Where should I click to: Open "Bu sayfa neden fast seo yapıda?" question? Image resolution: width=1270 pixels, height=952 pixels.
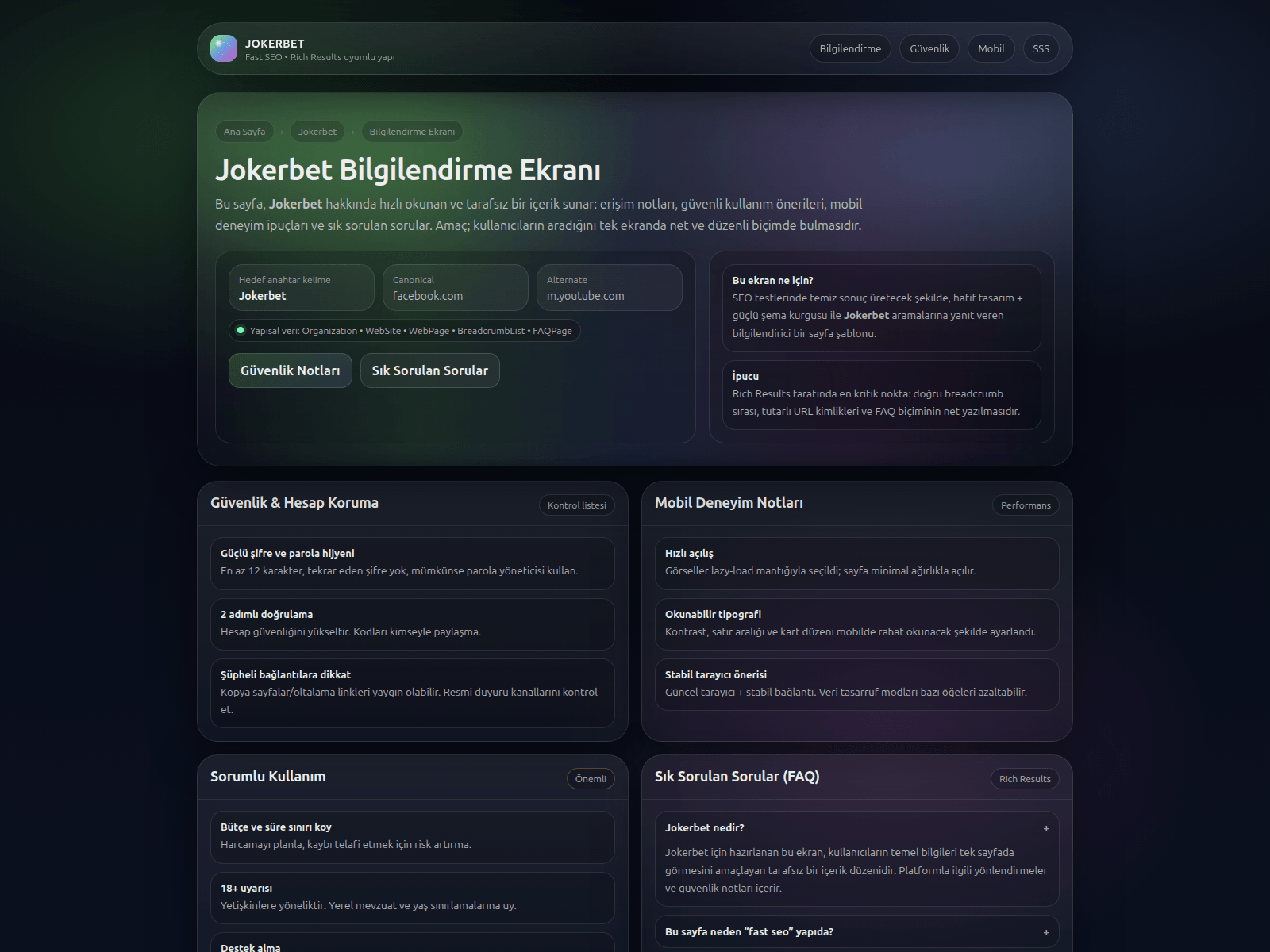(857, 932)
